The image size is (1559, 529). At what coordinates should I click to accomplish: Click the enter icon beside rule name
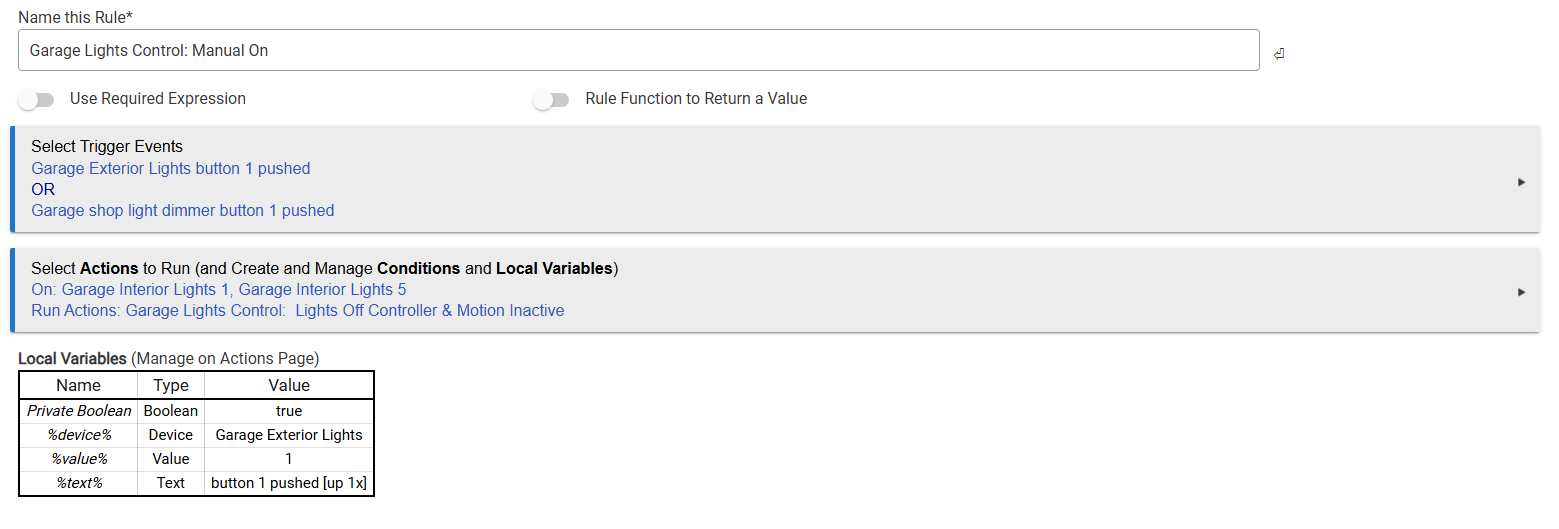click(1279, 54)
